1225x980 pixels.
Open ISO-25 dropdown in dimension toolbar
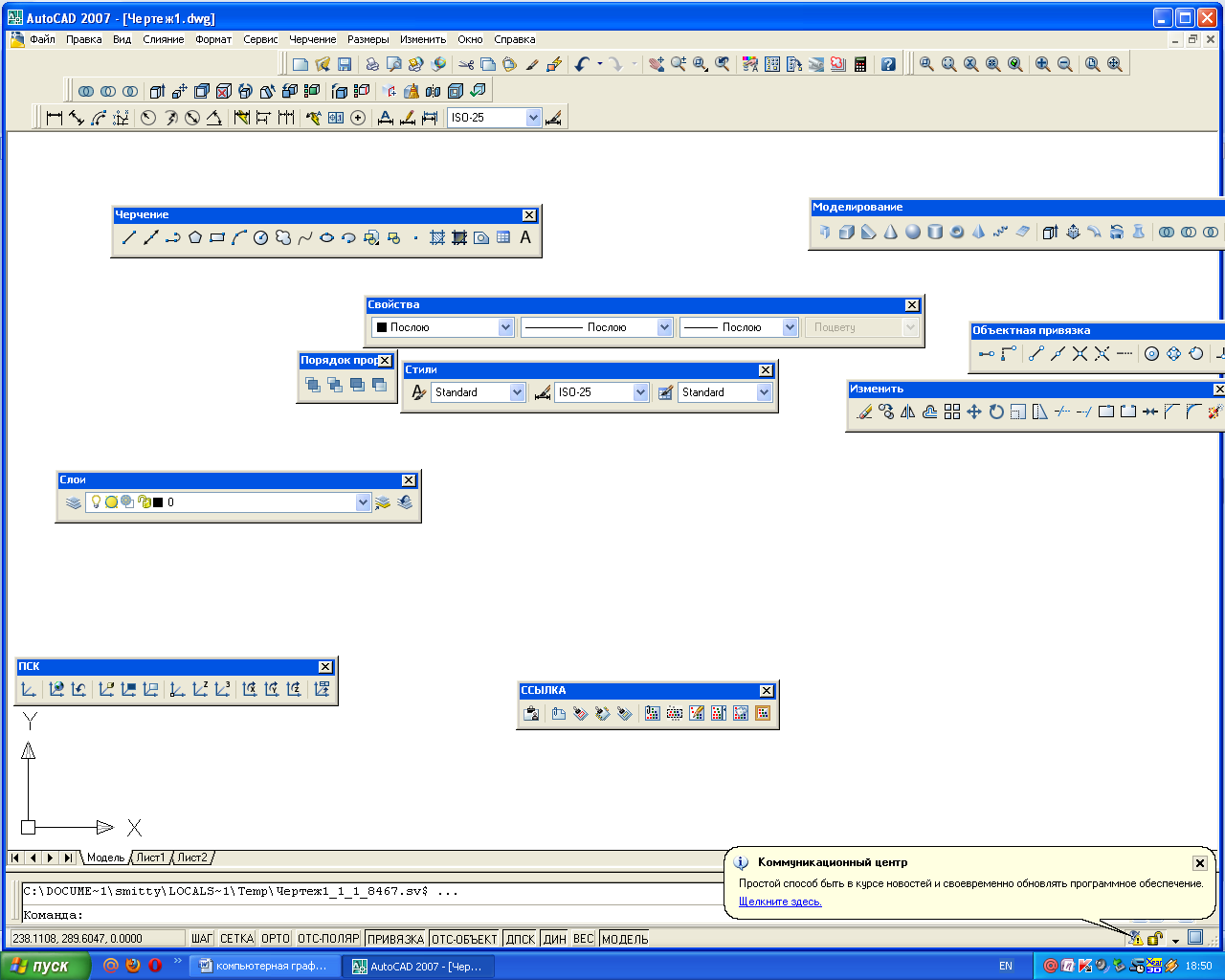coord(534,118)
